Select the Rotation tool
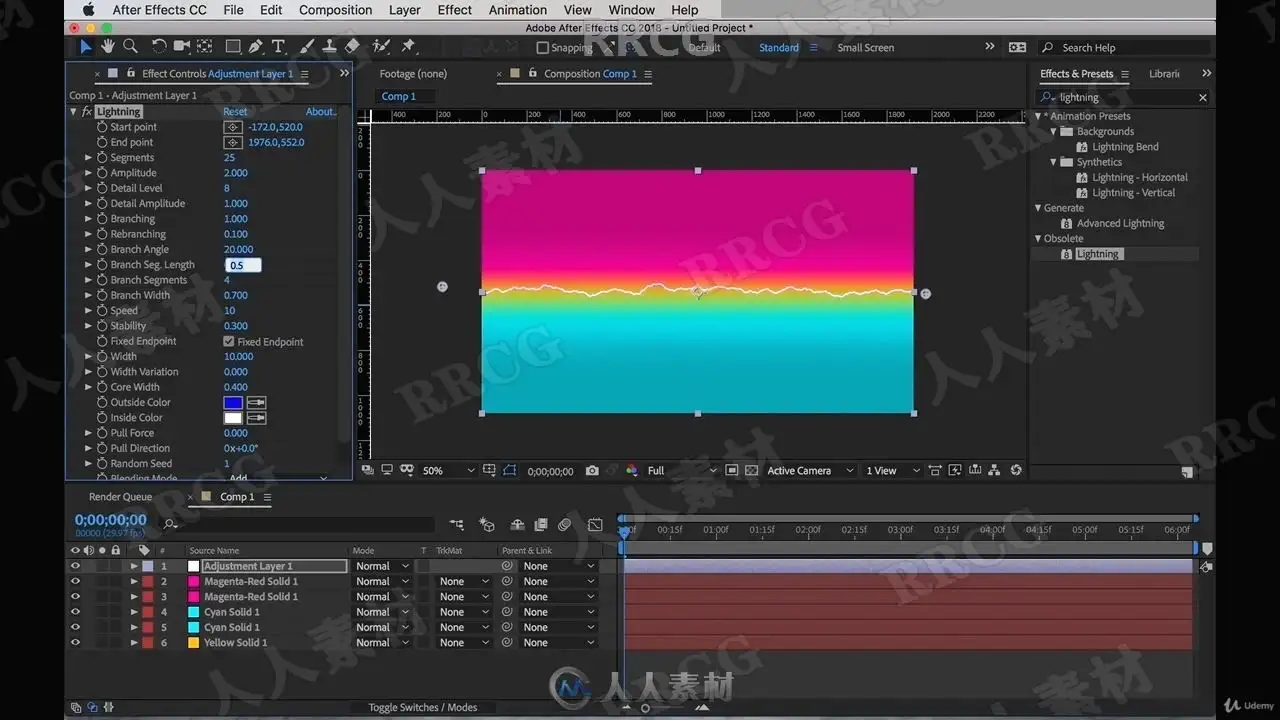Screen dimensions: 1280x720 coord(159,46)
